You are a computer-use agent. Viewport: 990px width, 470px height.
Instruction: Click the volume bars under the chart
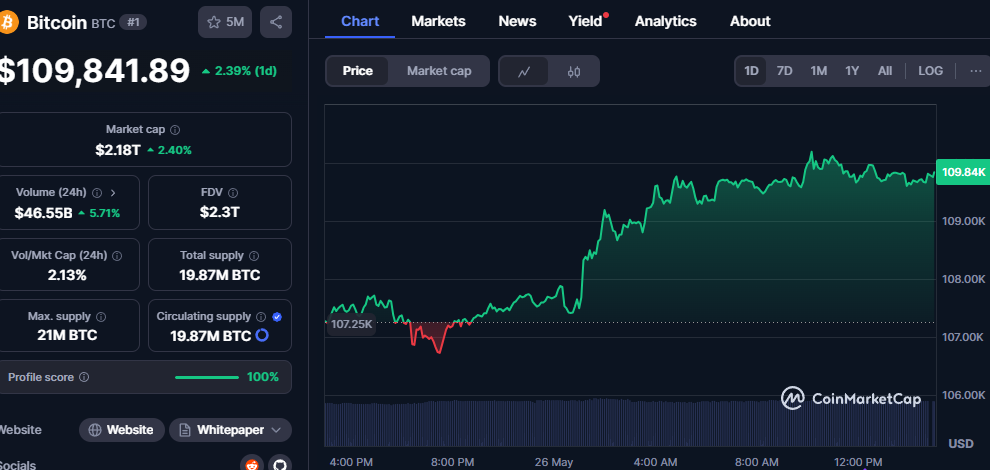click(629, 423)
